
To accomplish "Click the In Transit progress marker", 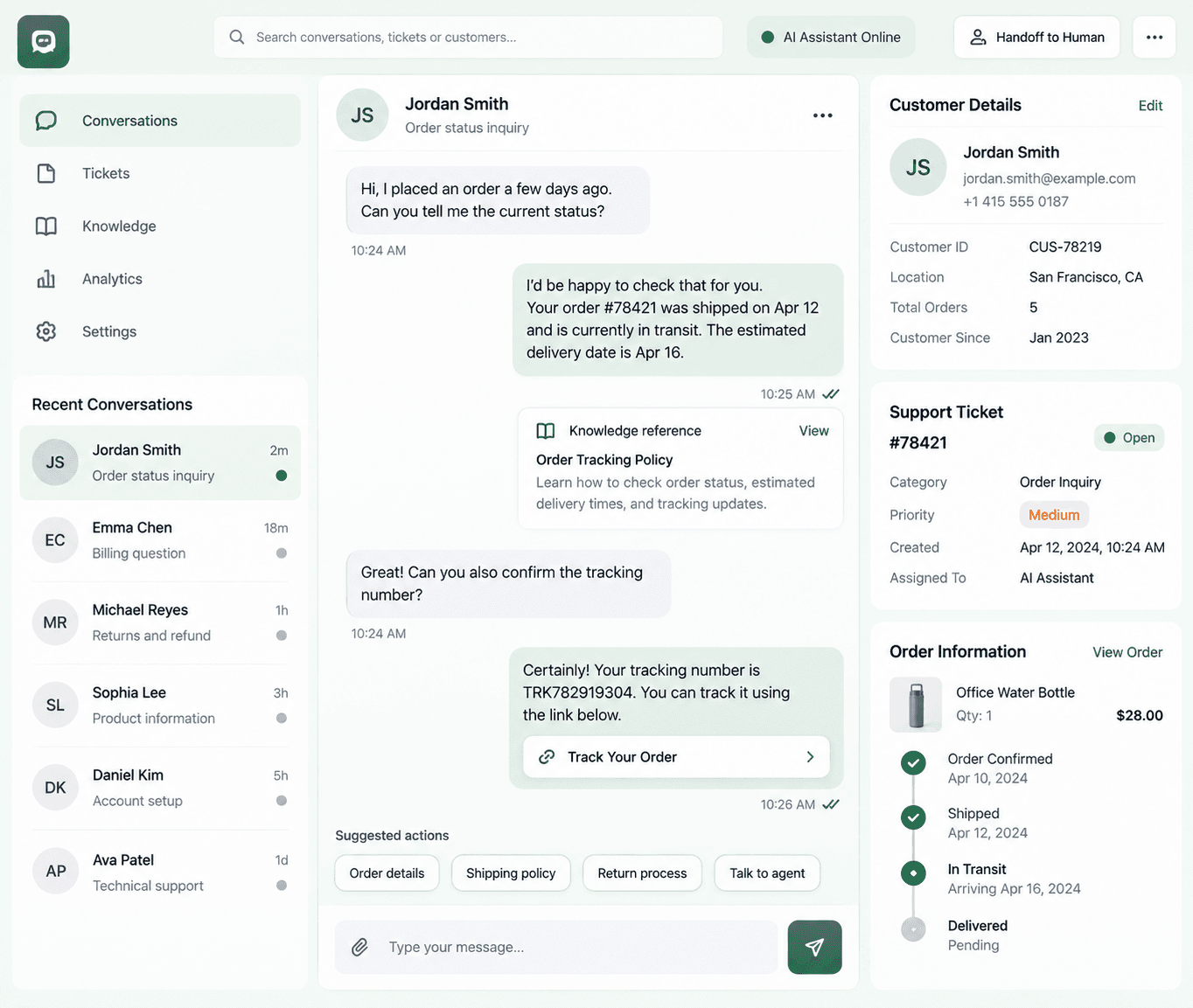I will 914,873.
